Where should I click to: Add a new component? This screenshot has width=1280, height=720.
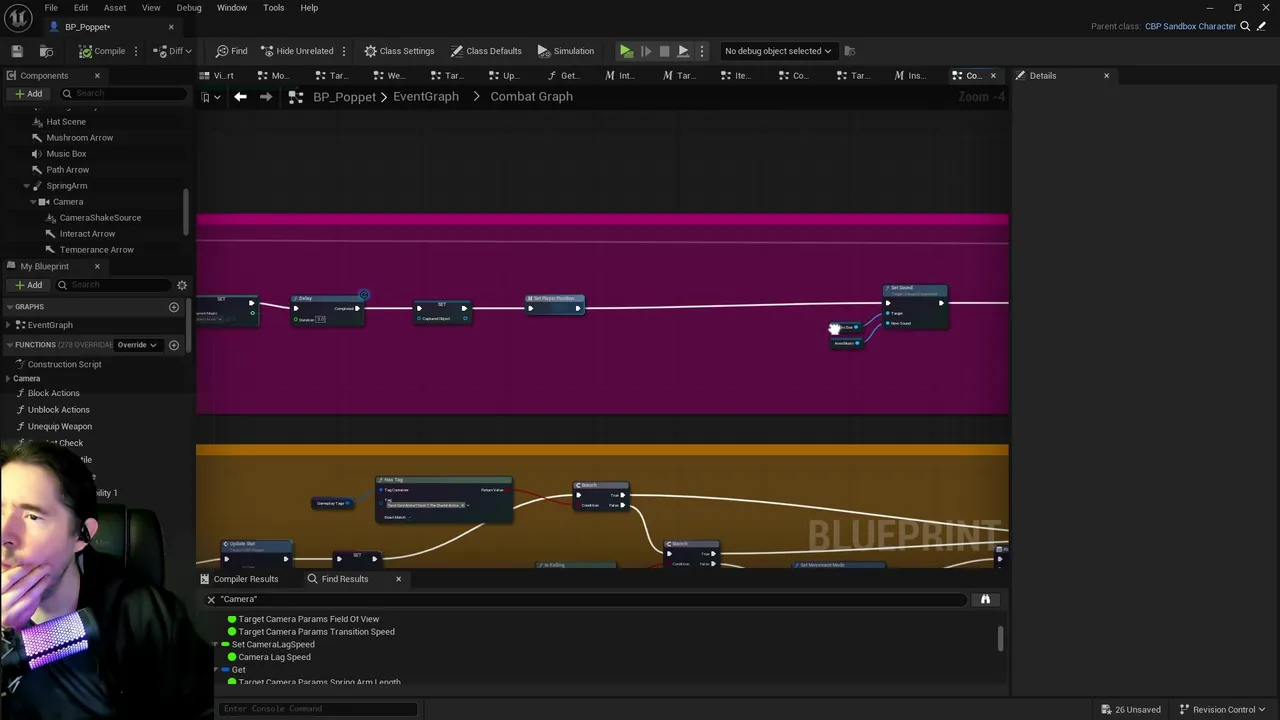pos(28,94)
